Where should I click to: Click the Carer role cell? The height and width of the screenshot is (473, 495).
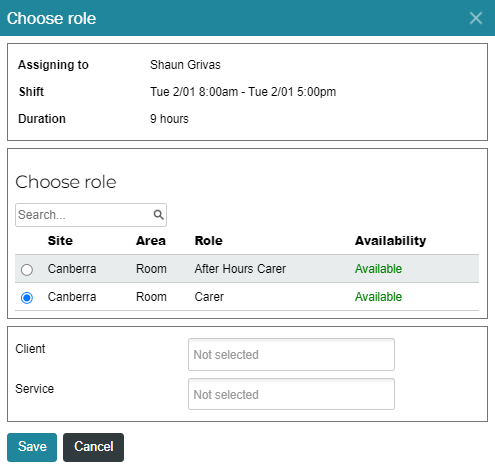(209, 297)
